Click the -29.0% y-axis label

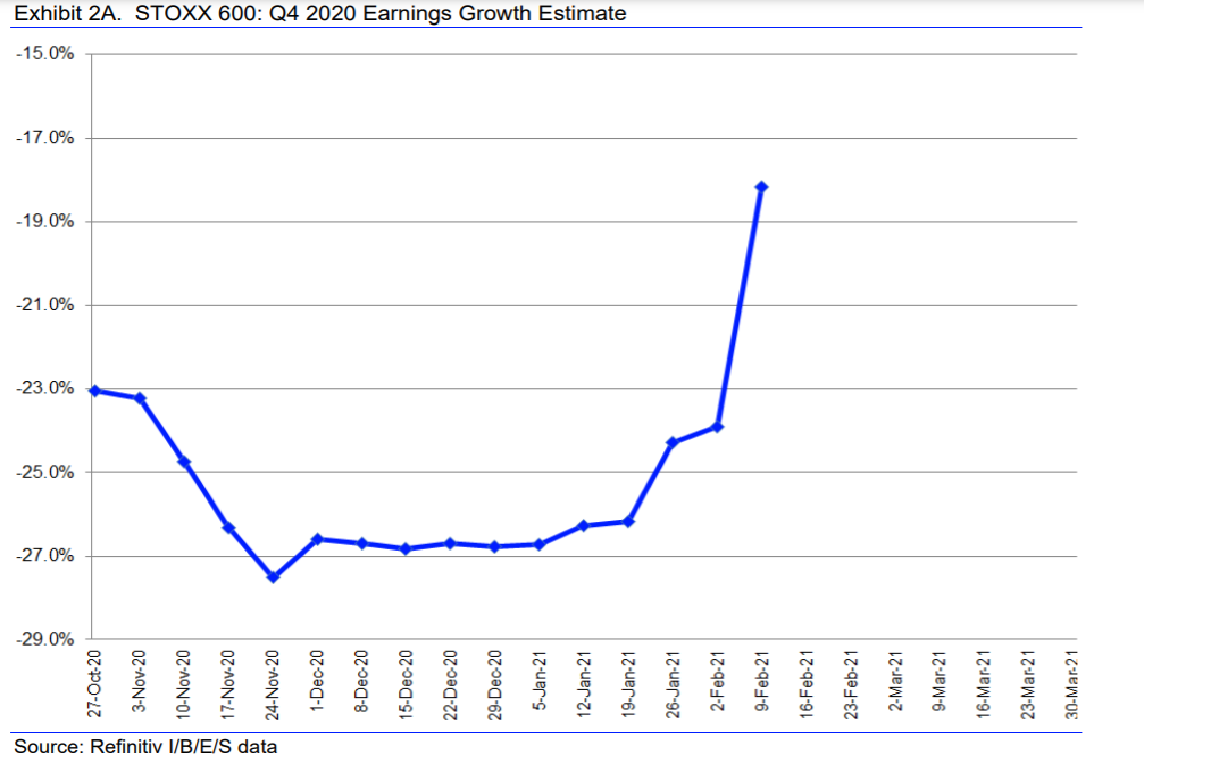point(45,639)
